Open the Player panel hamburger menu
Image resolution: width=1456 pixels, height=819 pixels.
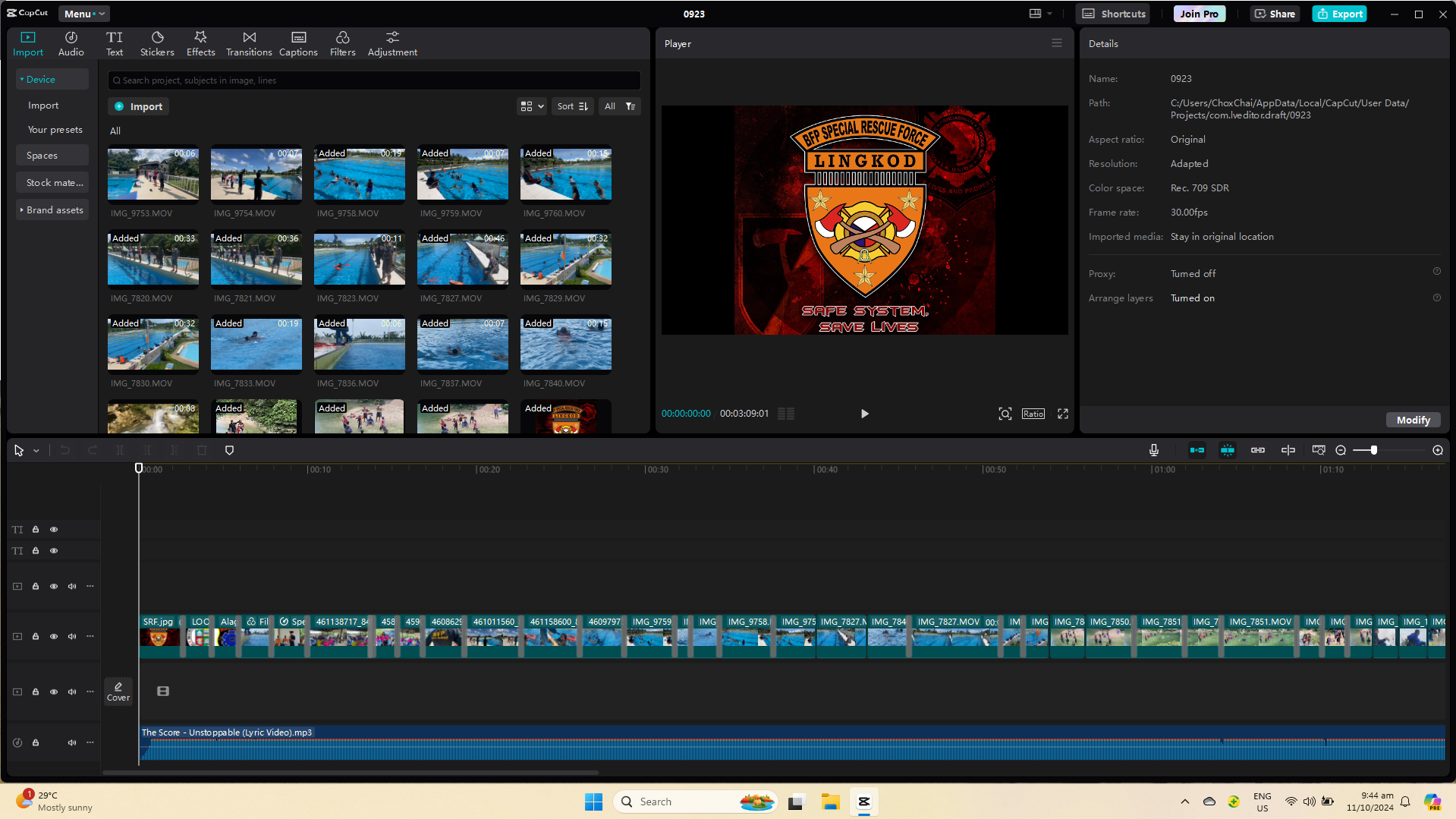(1056, 43)
